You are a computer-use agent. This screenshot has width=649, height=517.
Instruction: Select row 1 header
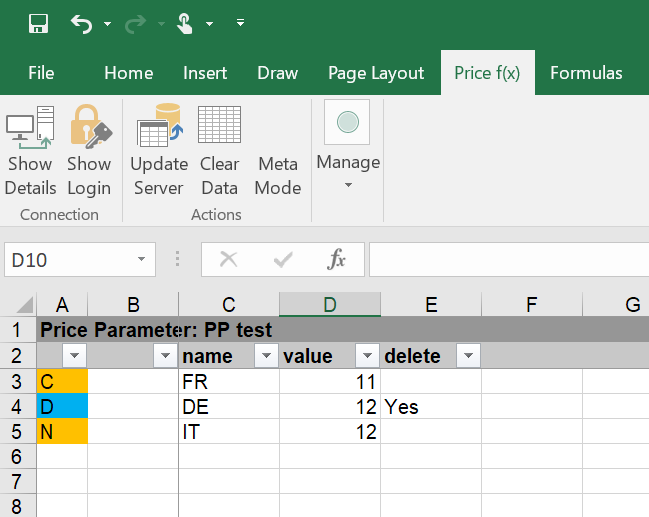(17, 330)
